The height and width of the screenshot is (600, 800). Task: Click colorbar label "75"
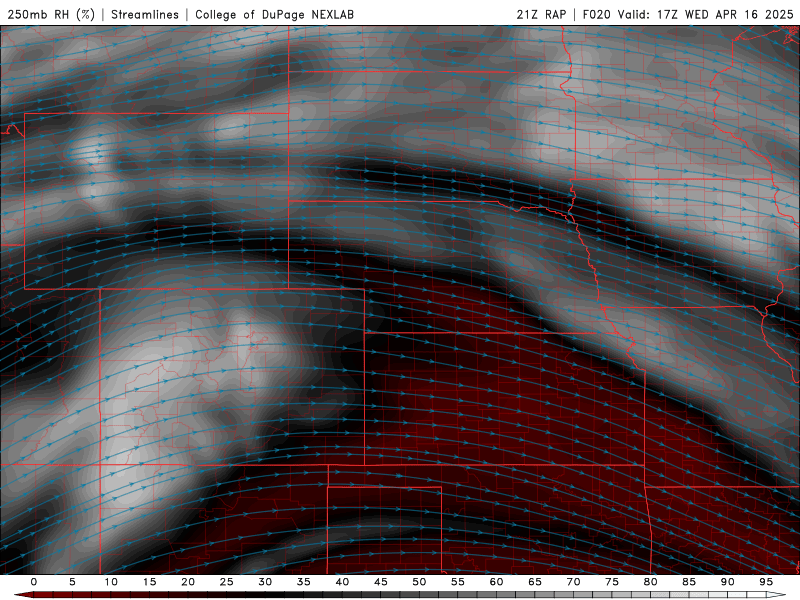coord(612,582)
